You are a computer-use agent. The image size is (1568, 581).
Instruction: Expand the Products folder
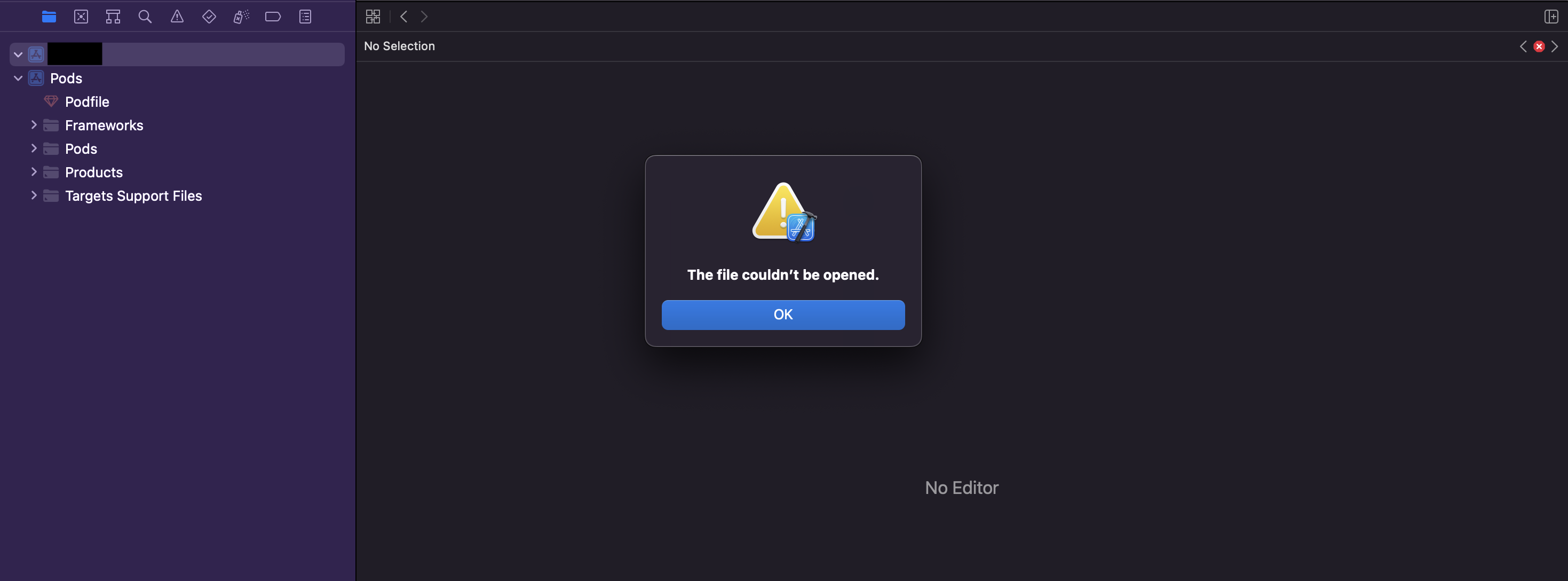point(34,172)
